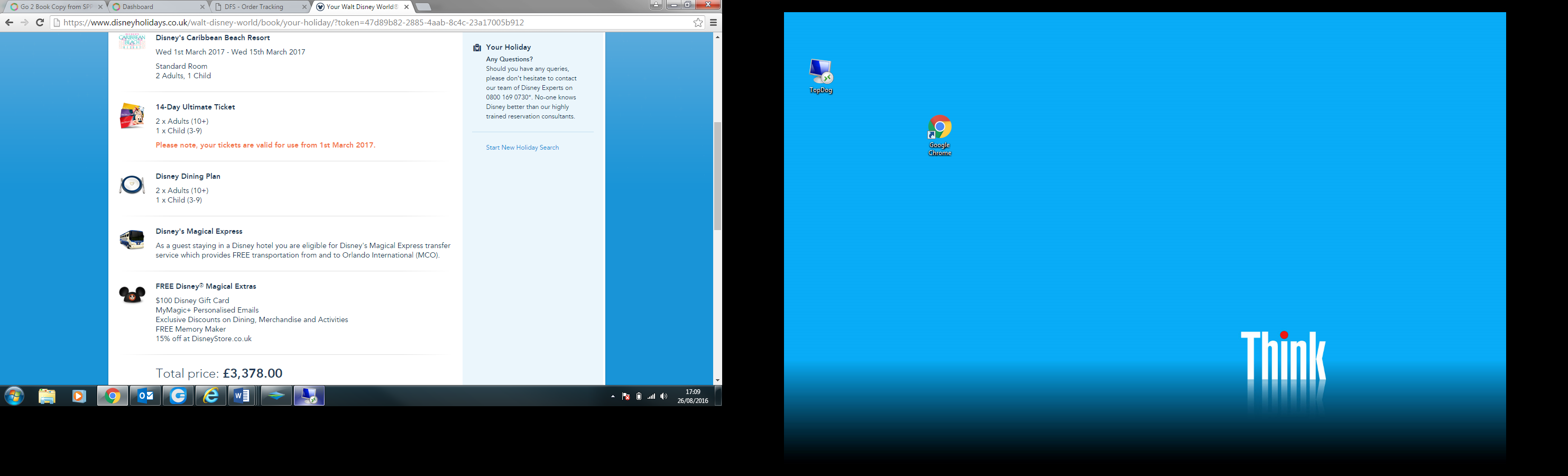The height and width of the screenshot is (476, 1568).
Task: Open the Windows Start menu
Action: tap(14, 396)
